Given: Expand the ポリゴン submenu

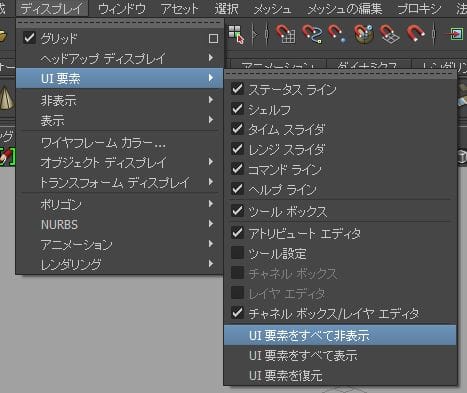Looking at the screenshot, I should coord(120,204).
